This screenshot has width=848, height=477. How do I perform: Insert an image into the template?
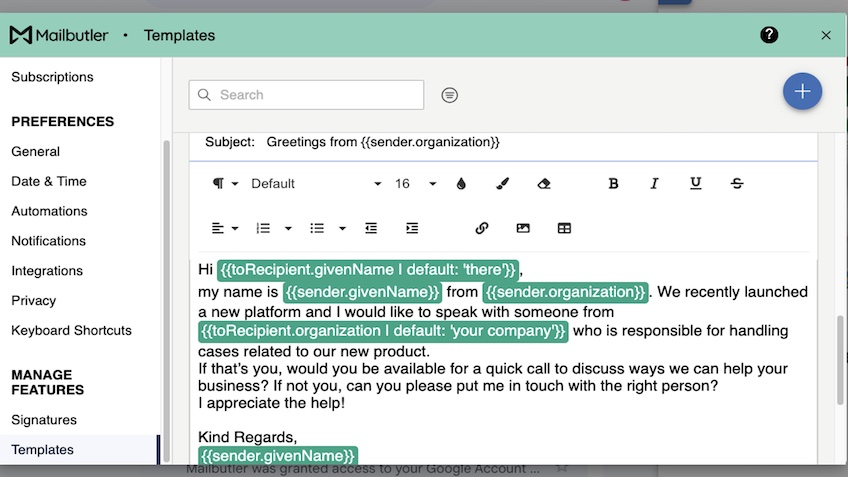click(523, 228)
